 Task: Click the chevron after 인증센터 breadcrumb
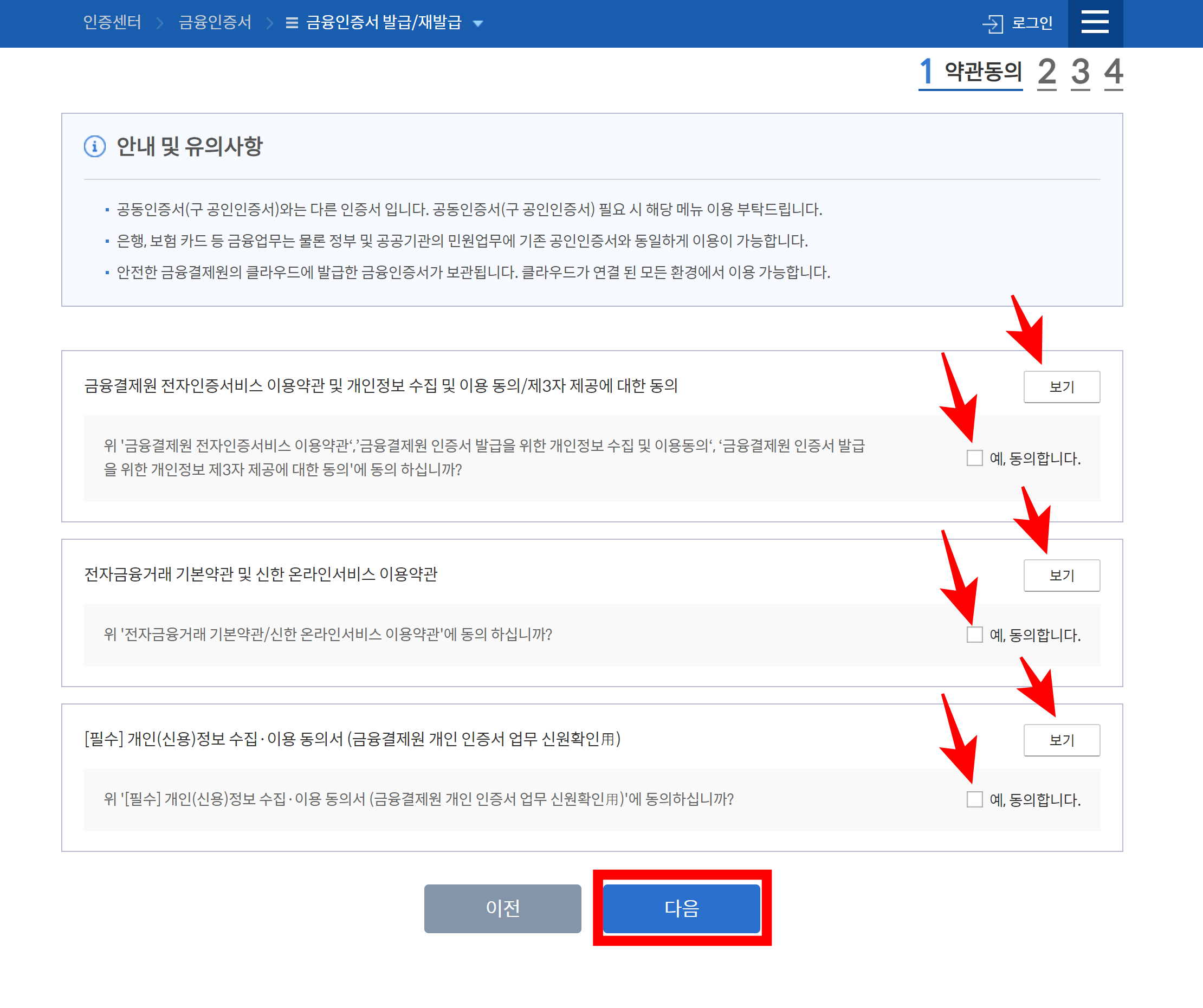point(160,23)
